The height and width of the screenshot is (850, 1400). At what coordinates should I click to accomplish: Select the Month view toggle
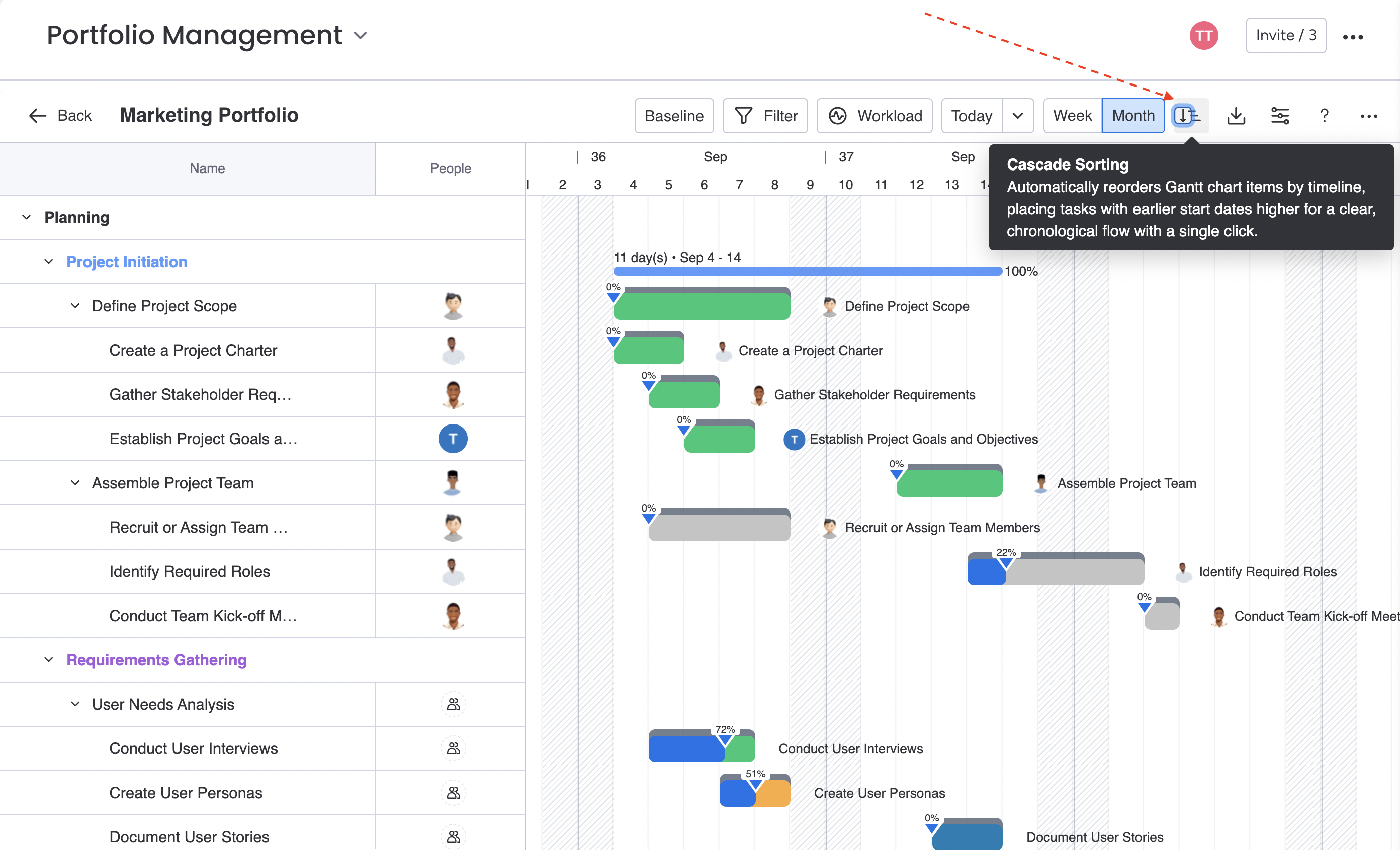1132,115
